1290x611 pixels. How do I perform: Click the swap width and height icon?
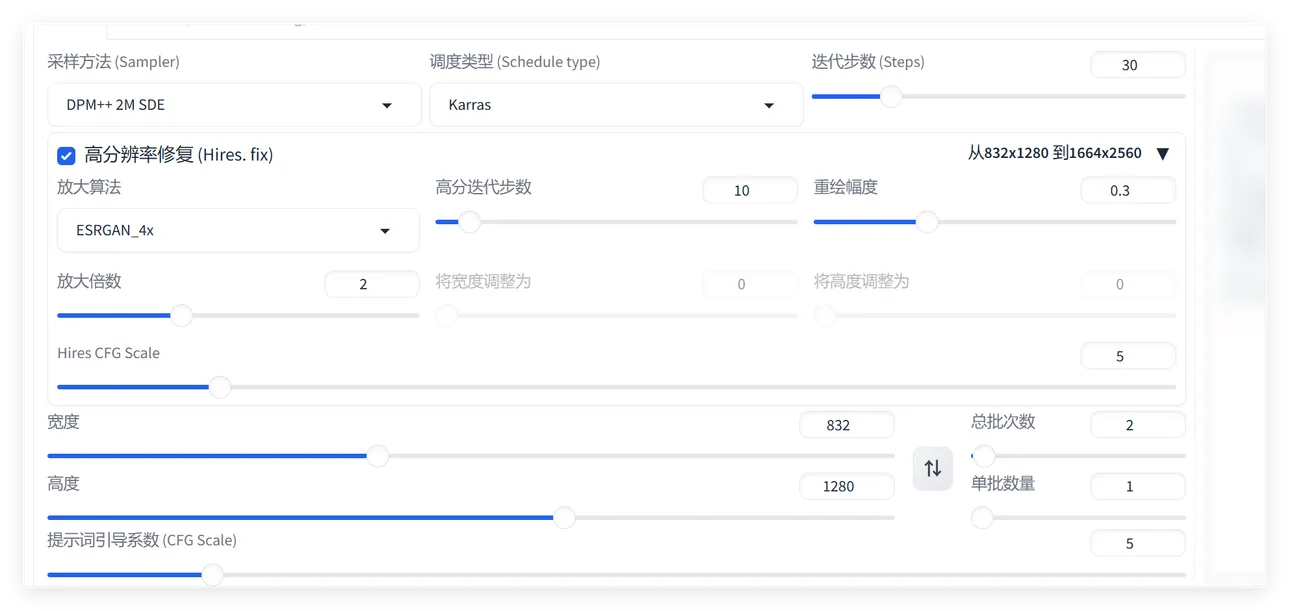[932, 468]
